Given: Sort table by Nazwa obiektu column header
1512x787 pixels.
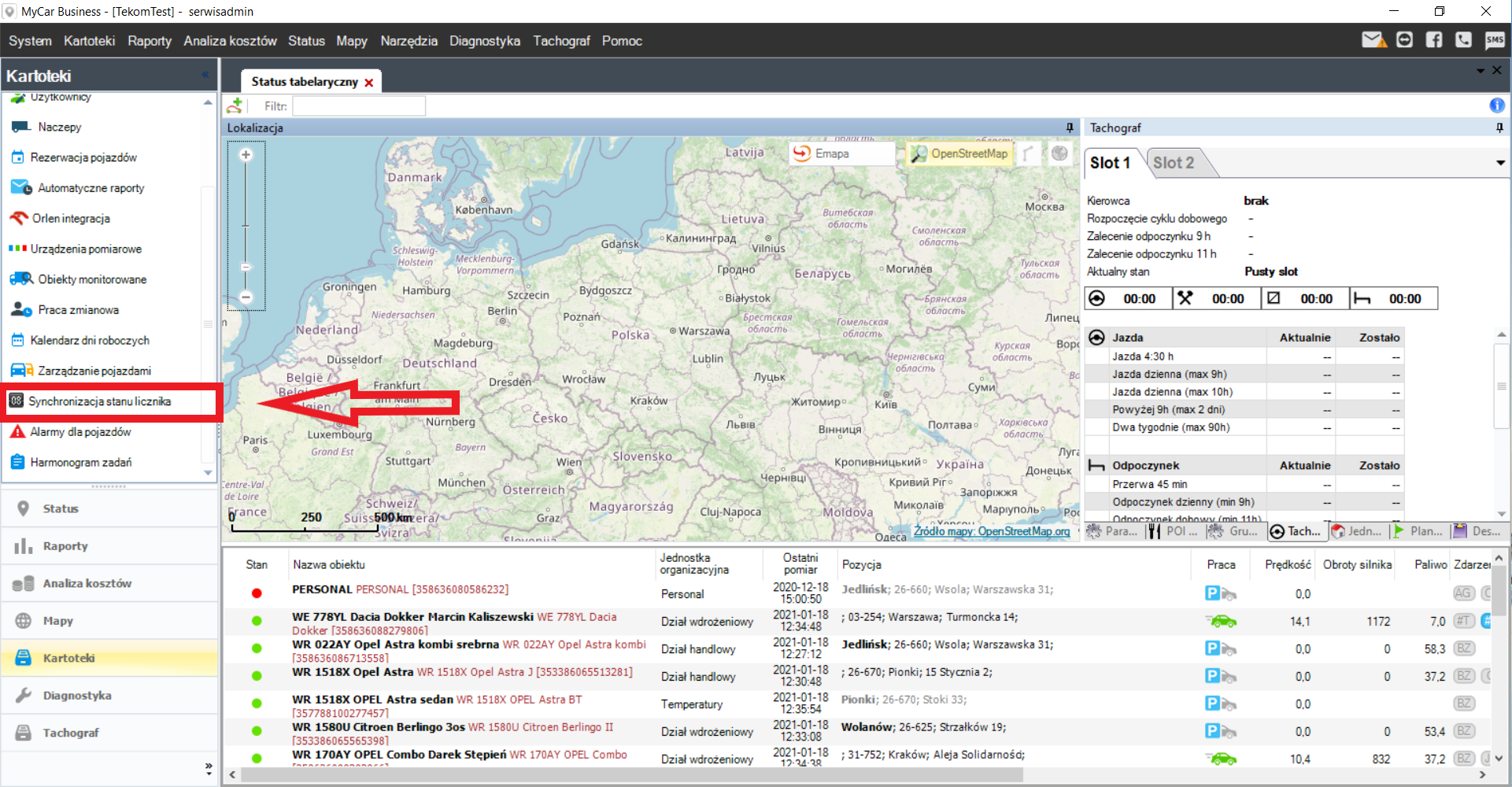Looking at the screenshot, I should point(472,564).
